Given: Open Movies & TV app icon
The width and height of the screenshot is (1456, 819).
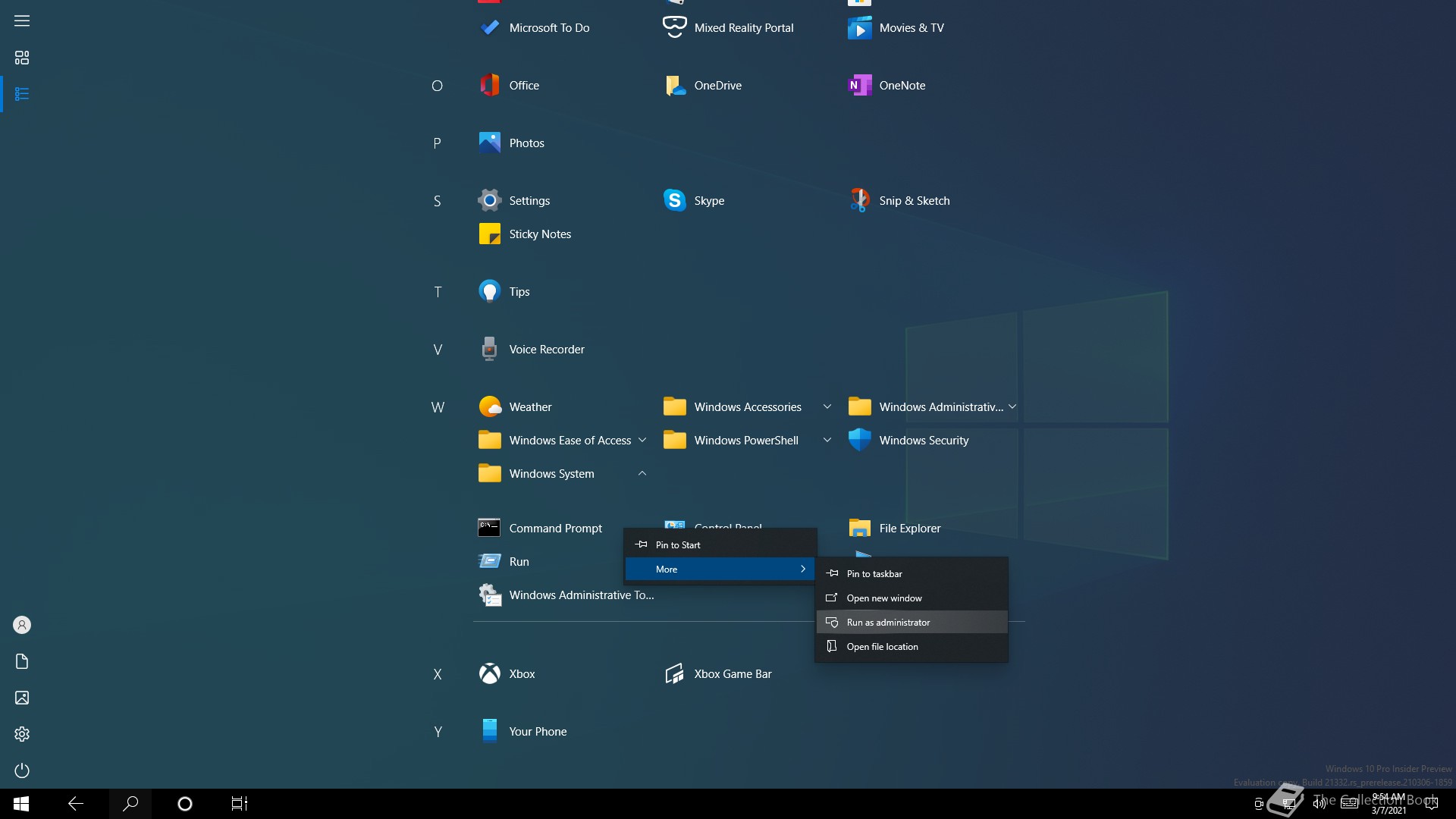Looking at the screenshot, I should (x=860, y=28).
